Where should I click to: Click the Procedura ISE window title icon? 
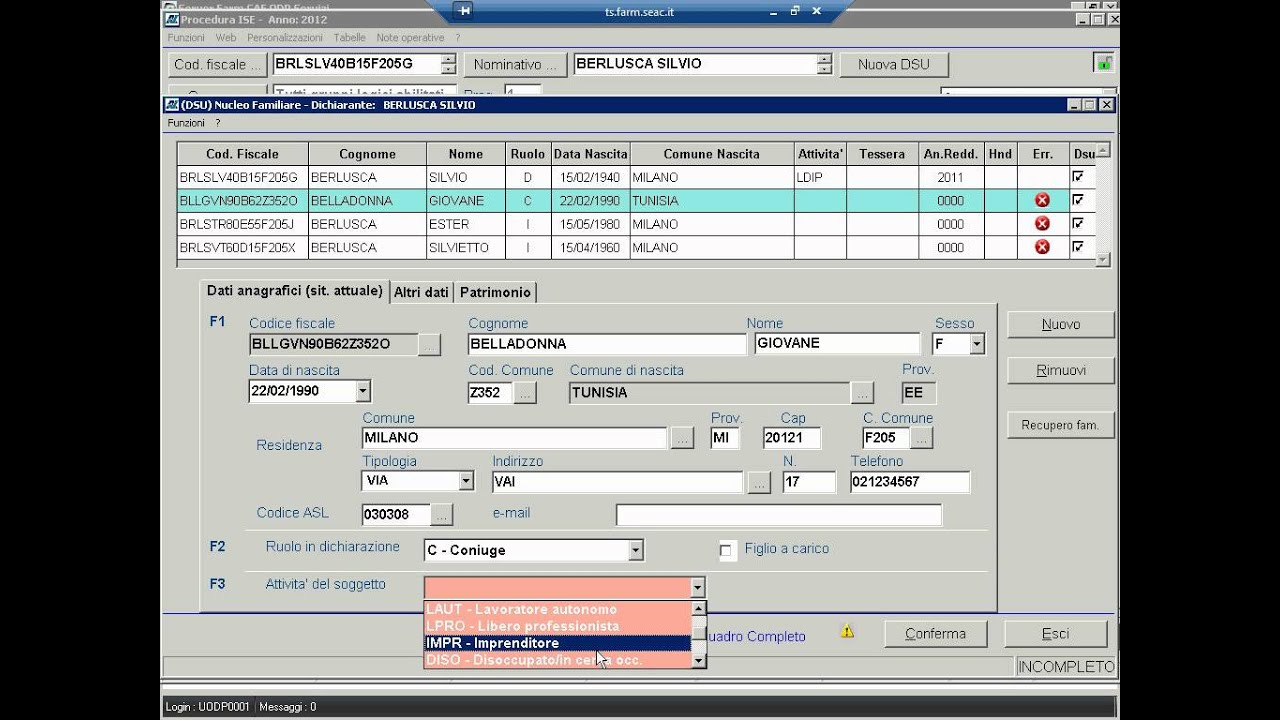171,20
